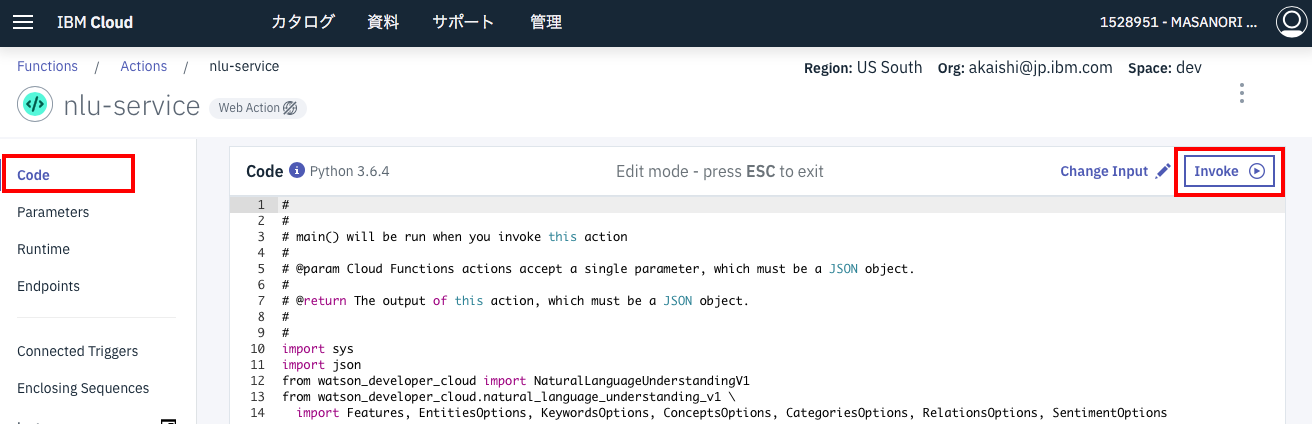Click the Space: dev text
Screen dimensions: 1312x424
tap(1164, 68)
